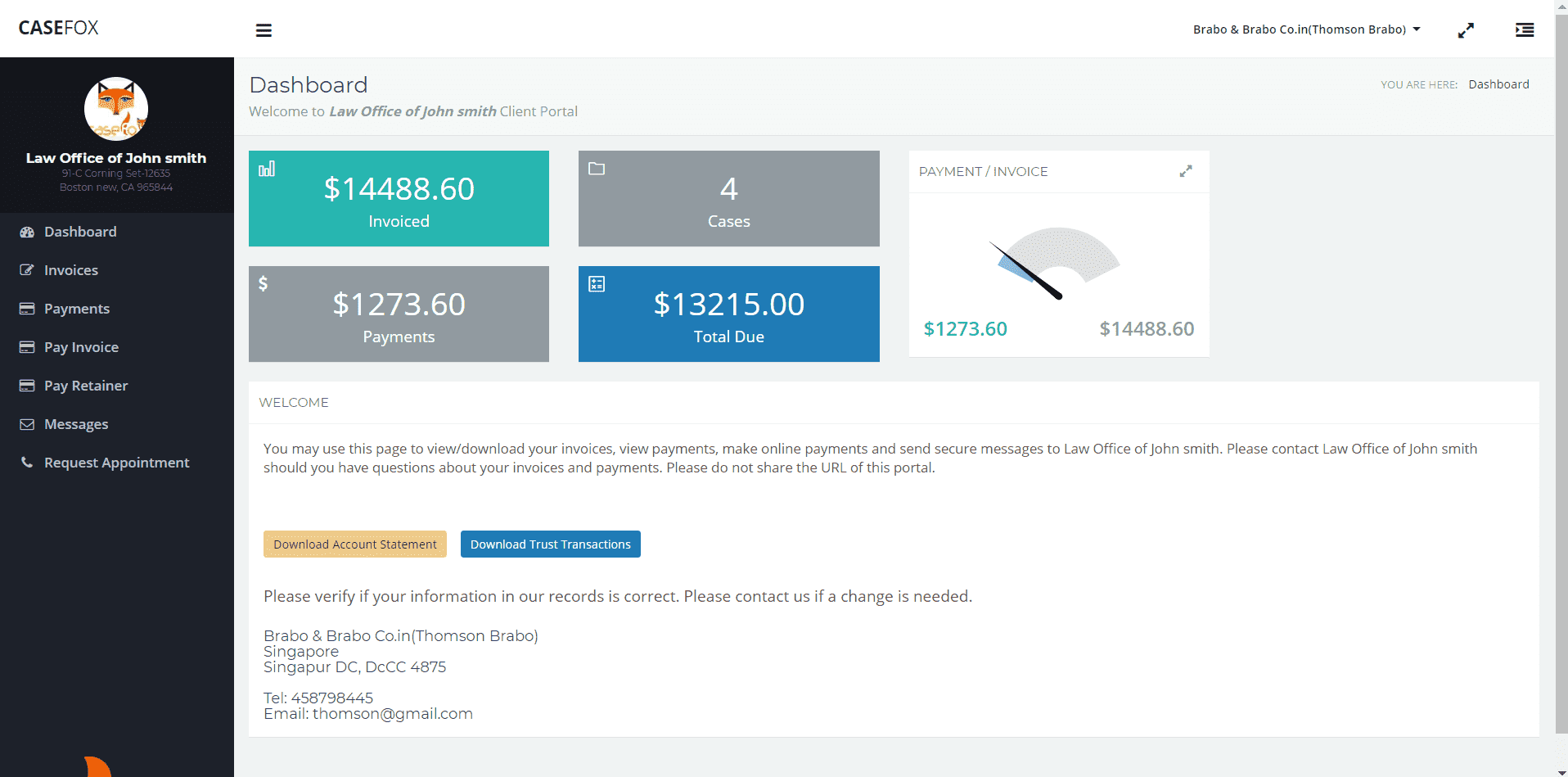
Task: Click the Singapur DC, DcCC 4875 address line
Action: 354,667
